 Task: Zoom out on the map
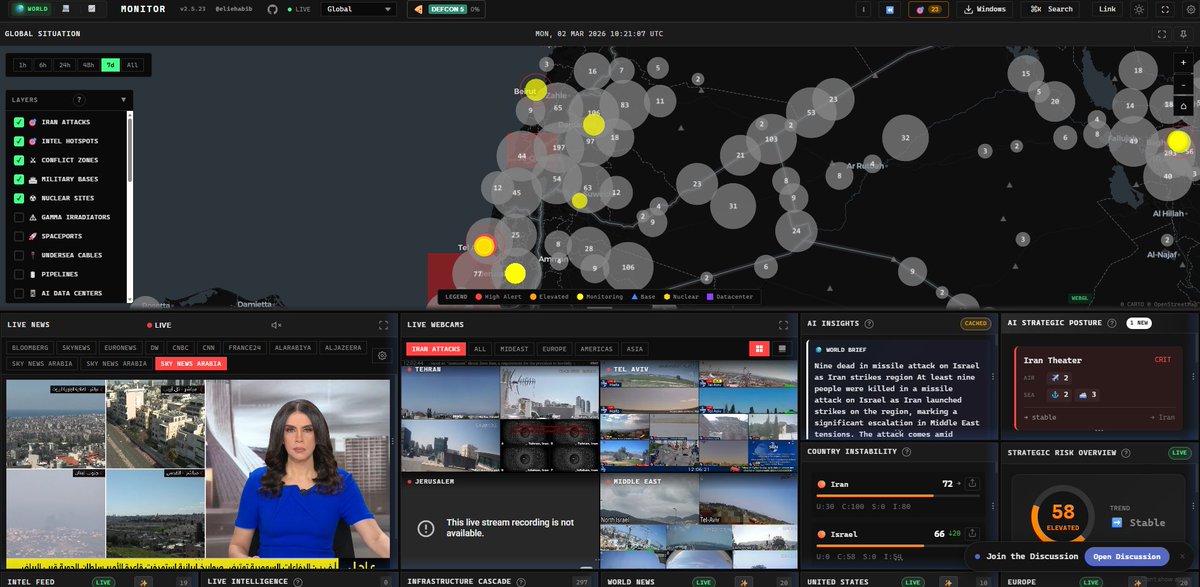pos(1183,84)
